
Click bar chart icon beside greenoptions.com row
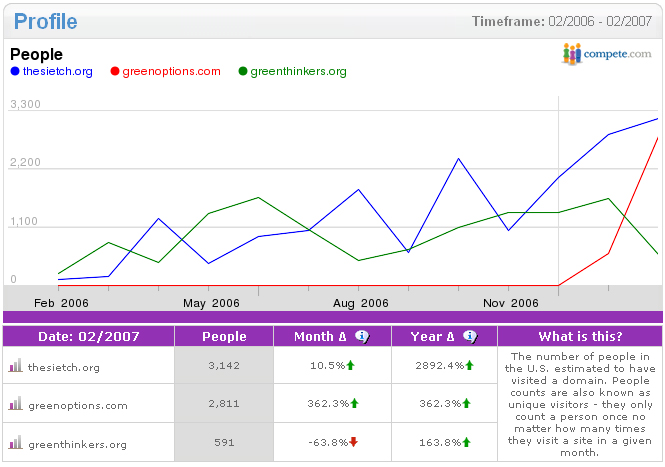(x=15, y=403)
